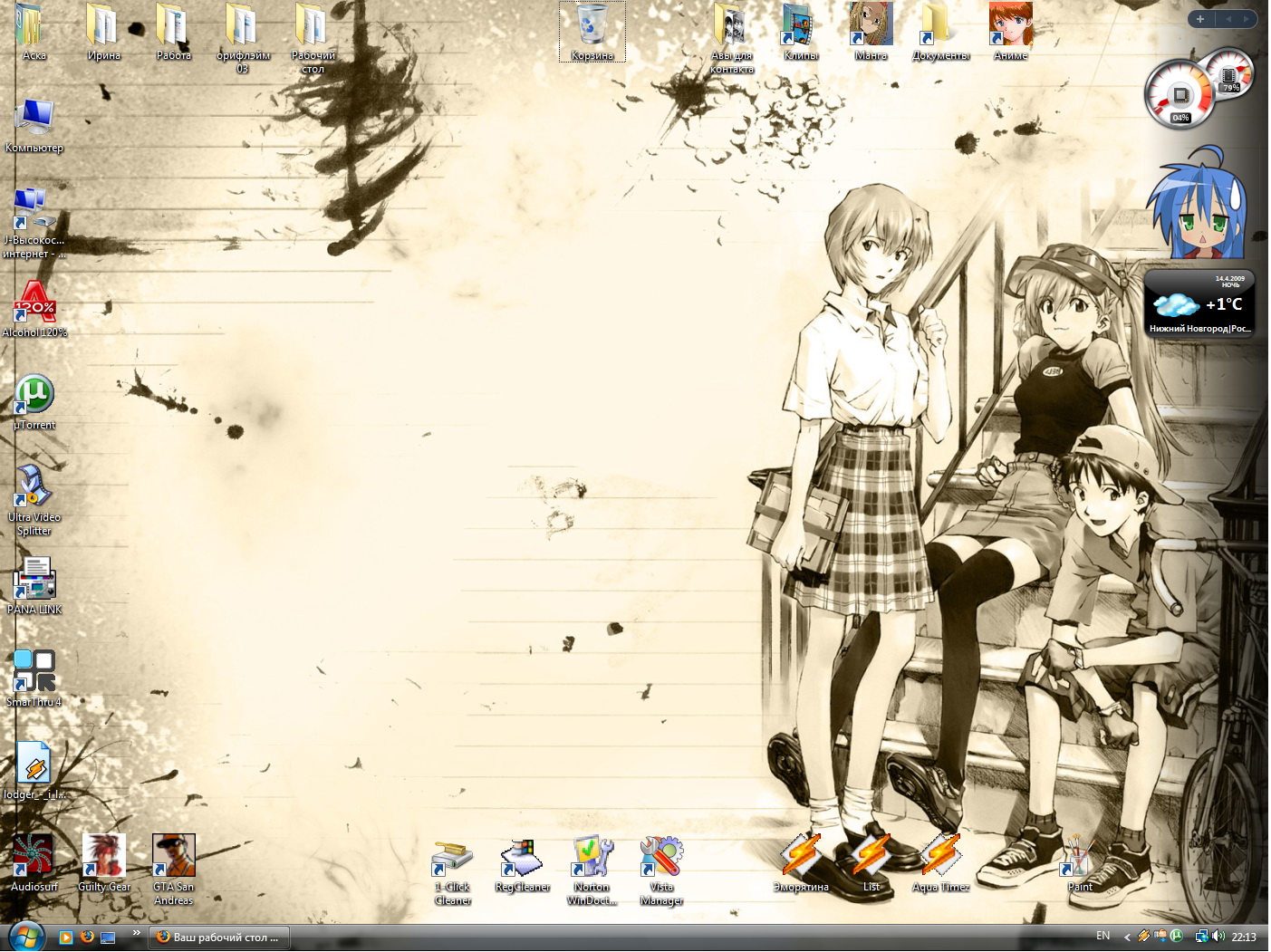Click the download manager tray icon
1271x952 pixels.
point(1160,937)
